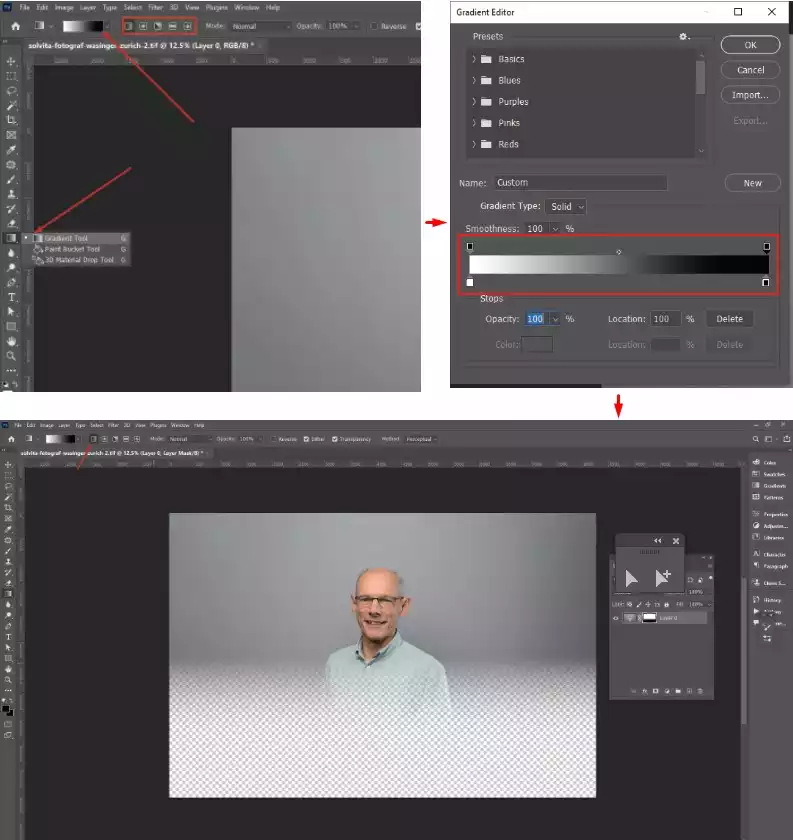Open the Libraries panel icon

click(x=757, y=537)
